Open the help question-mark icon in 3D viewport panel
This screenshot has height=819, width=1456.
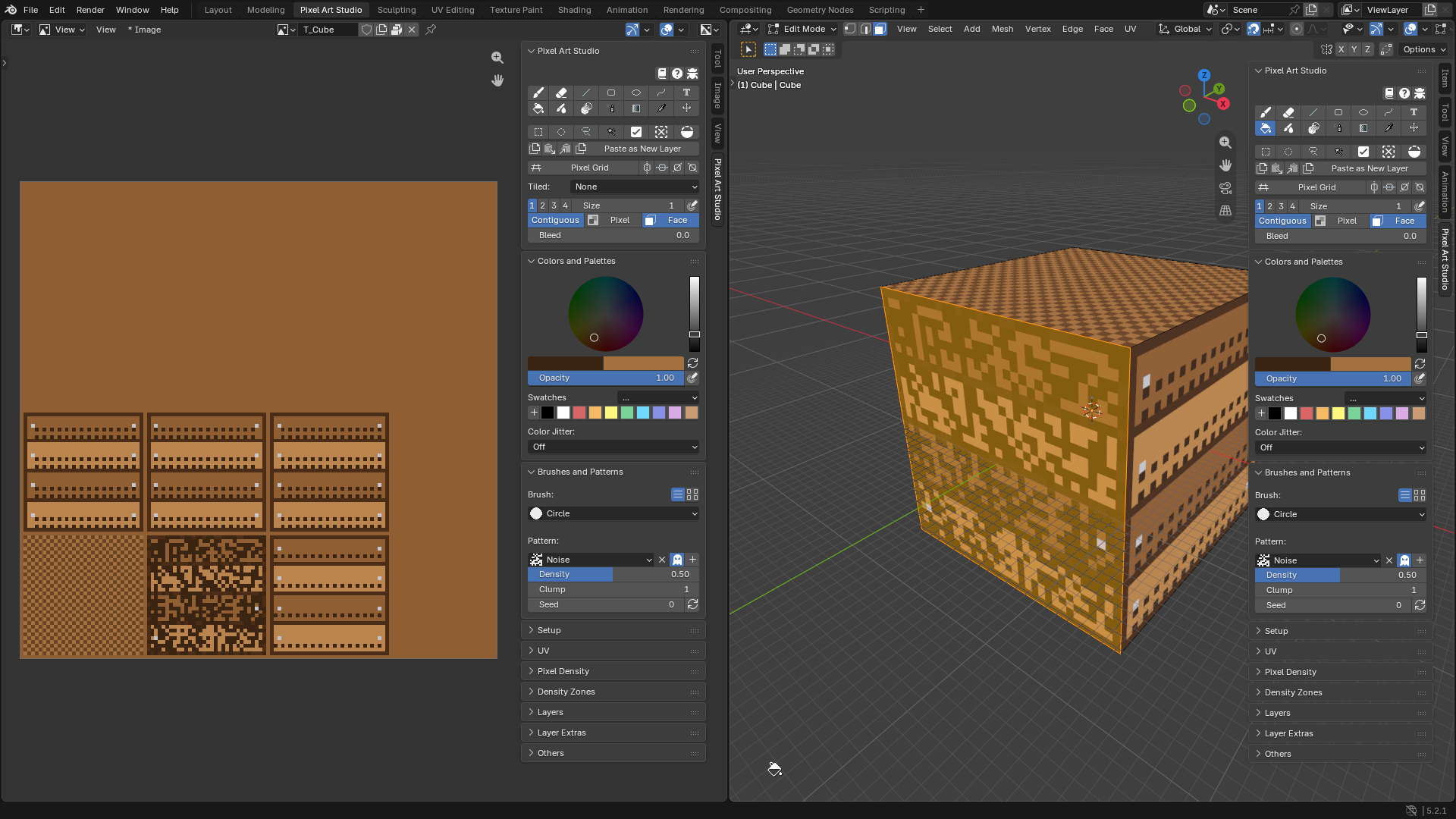[x=1404, y=93]
